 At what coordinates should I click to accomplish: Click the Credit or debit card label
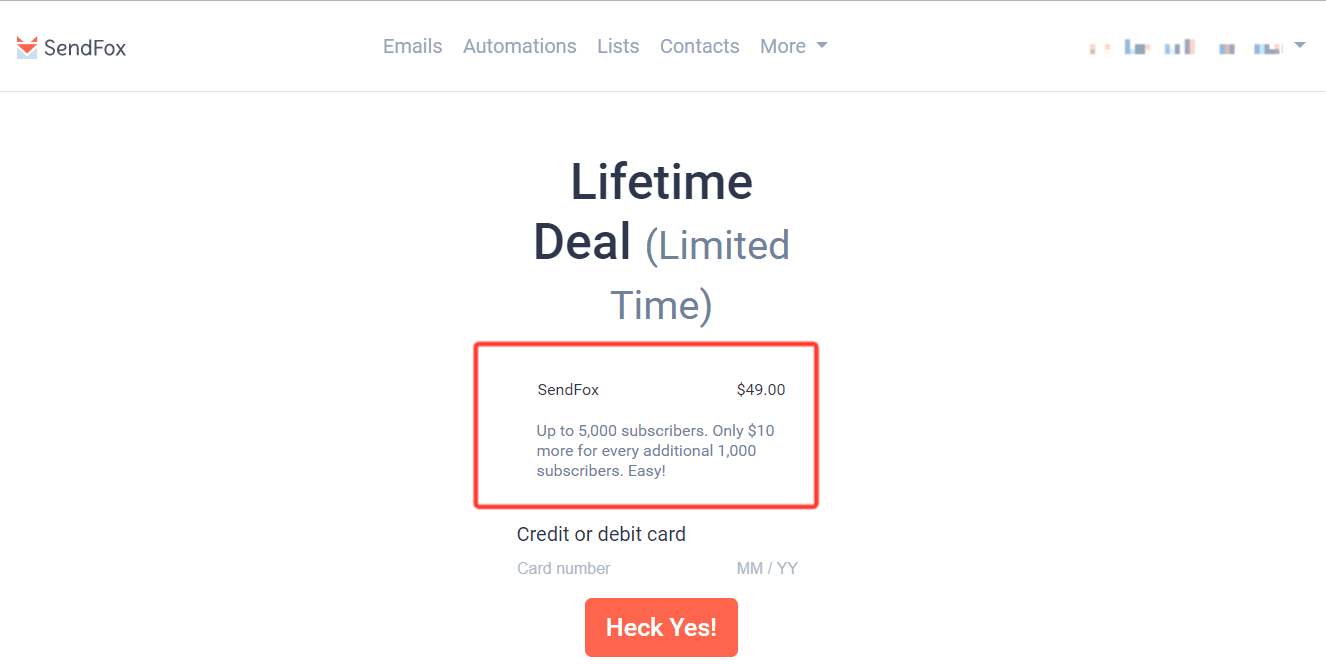point(601,534)
